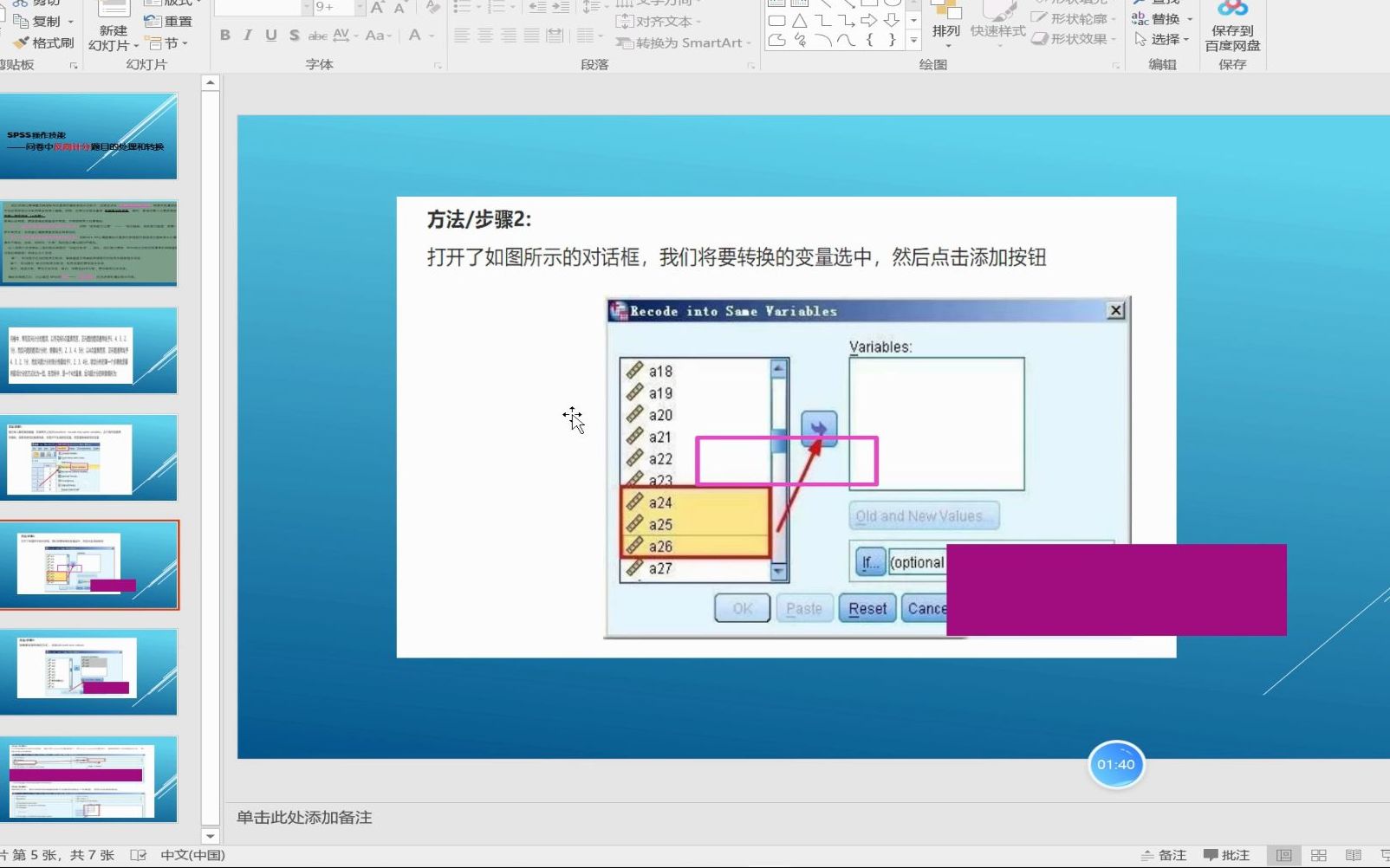Decrease font size with smaller A icon
Viewport: 1390px width, 868px height.
pyautogui.click(x=399, y=8)
